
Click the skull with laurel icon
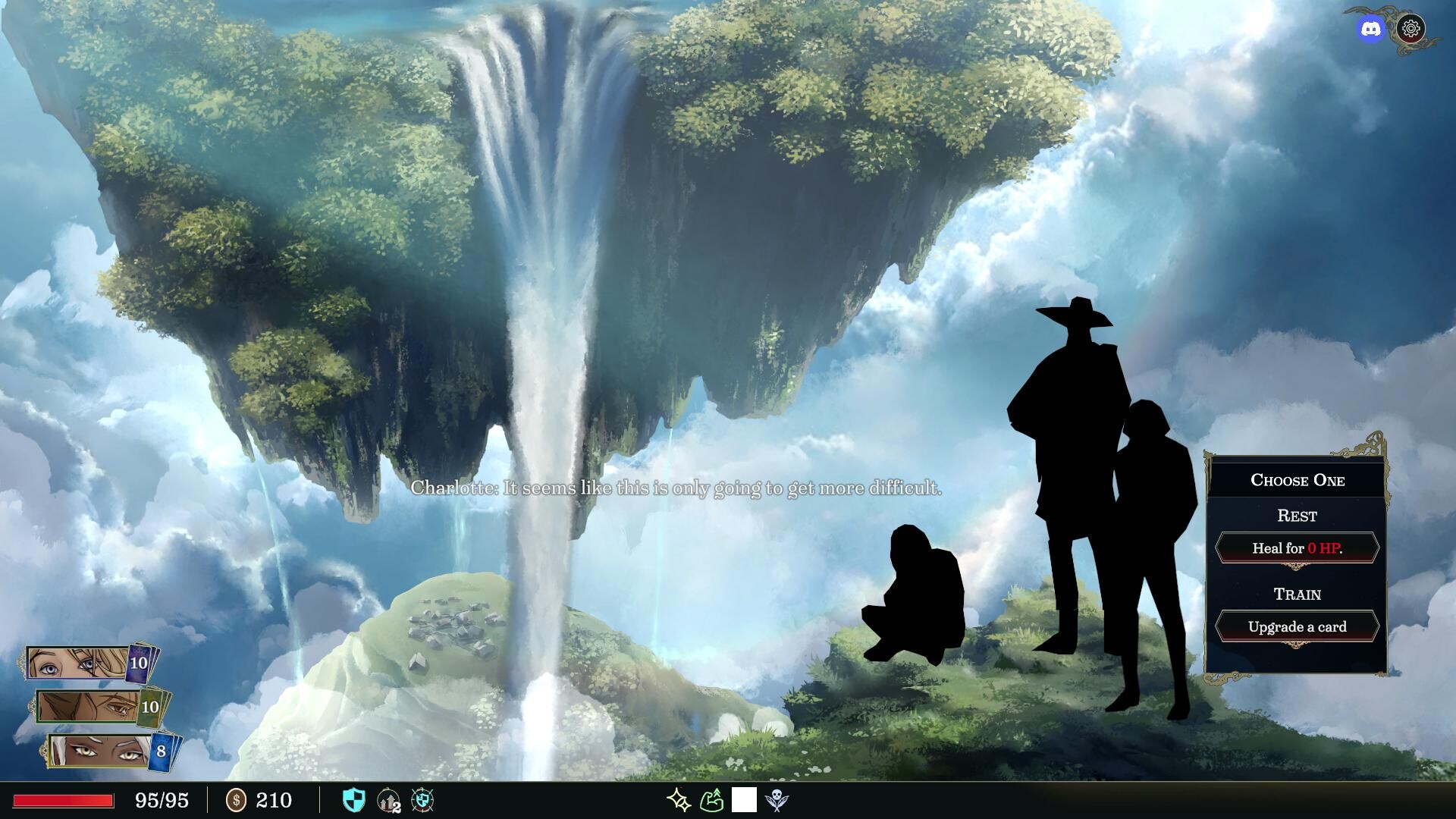pyautogui.click(x=777, y=800)
